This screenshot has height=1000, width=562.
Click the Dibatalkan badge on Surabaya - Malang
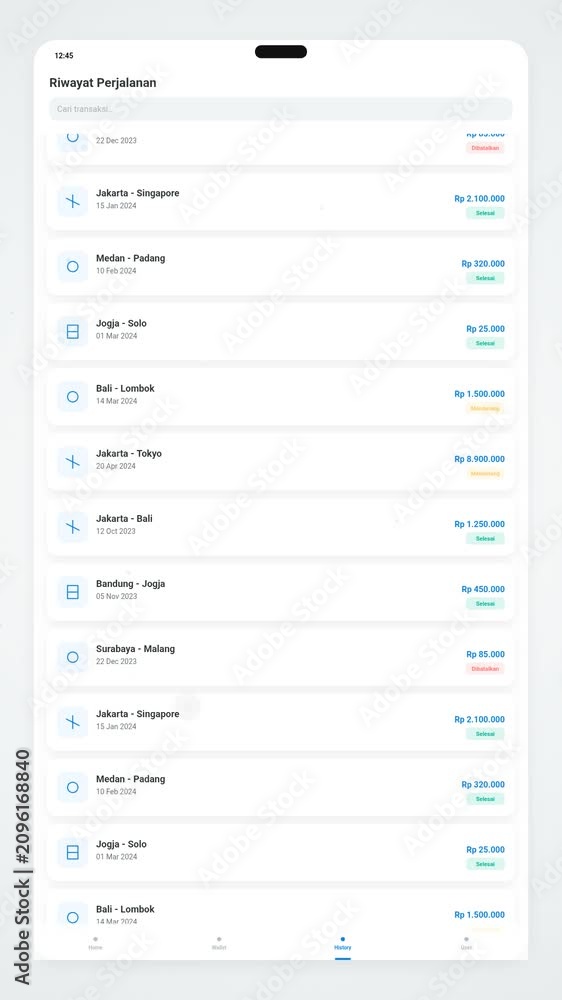point(485,668)
